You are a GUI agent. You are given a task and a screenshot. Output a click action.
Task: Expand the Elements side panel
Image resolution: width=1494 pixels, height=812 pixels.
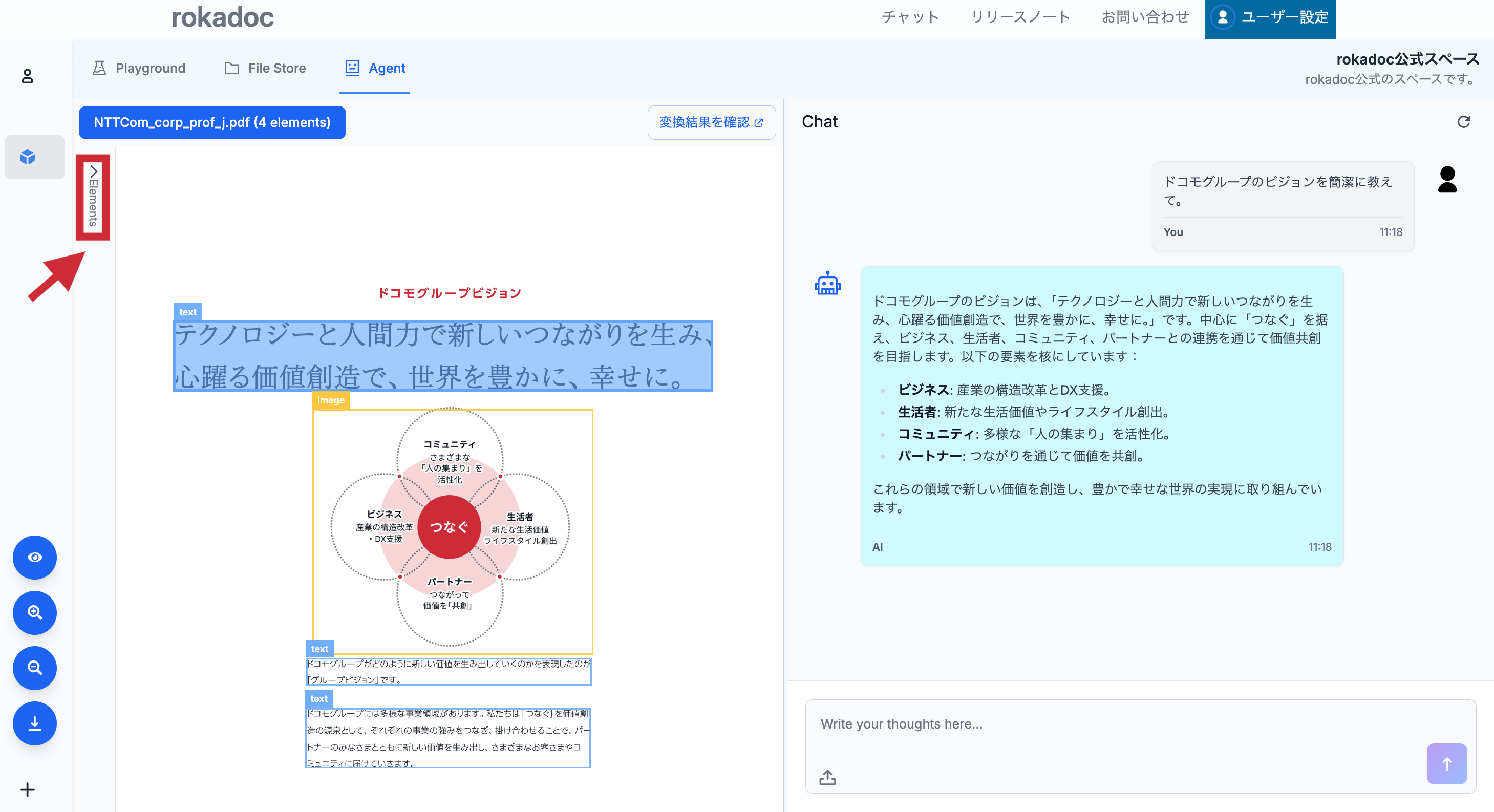point(93,197)
